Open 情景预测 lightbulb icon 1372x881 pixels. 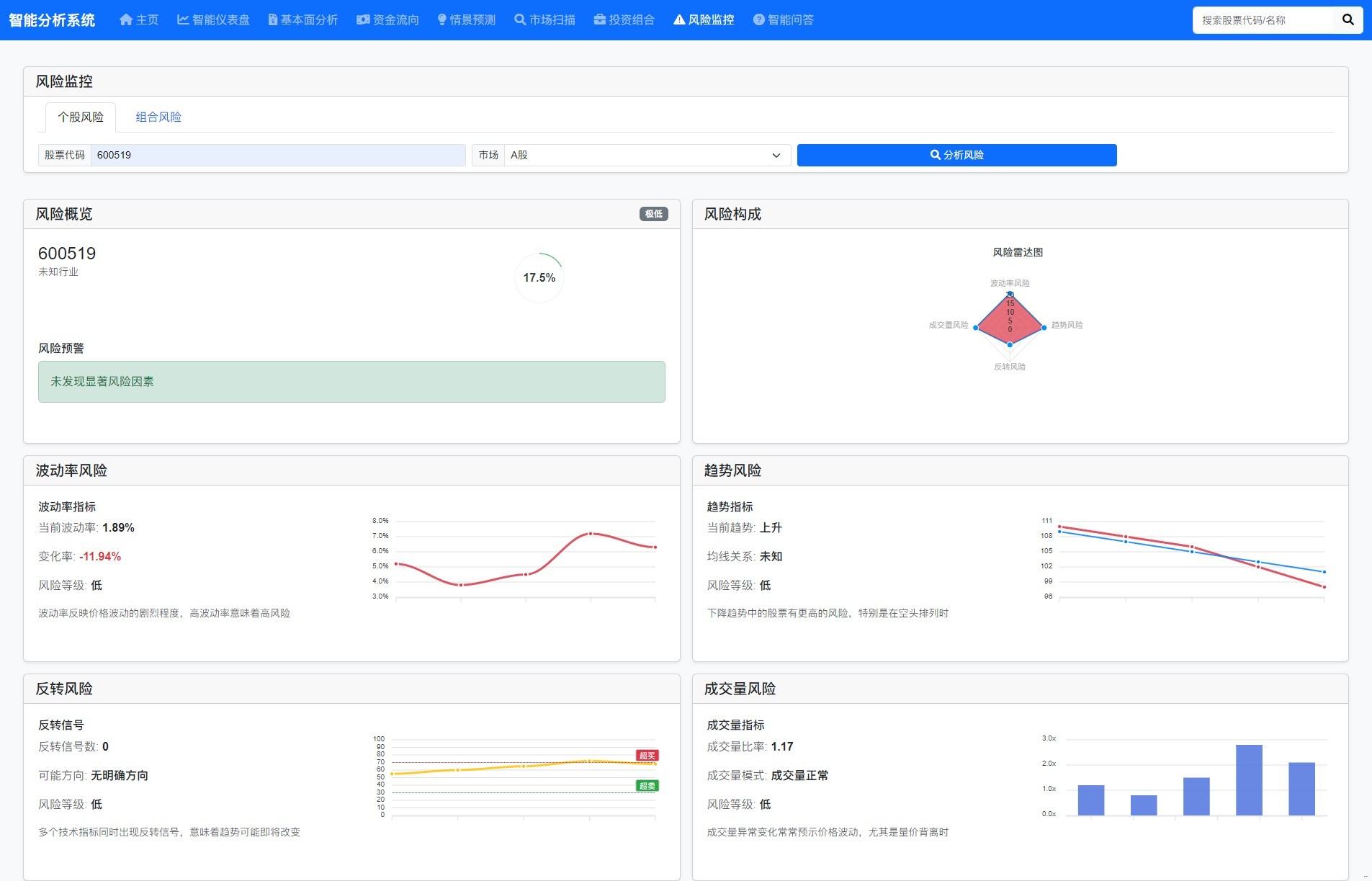pos(442,19)
